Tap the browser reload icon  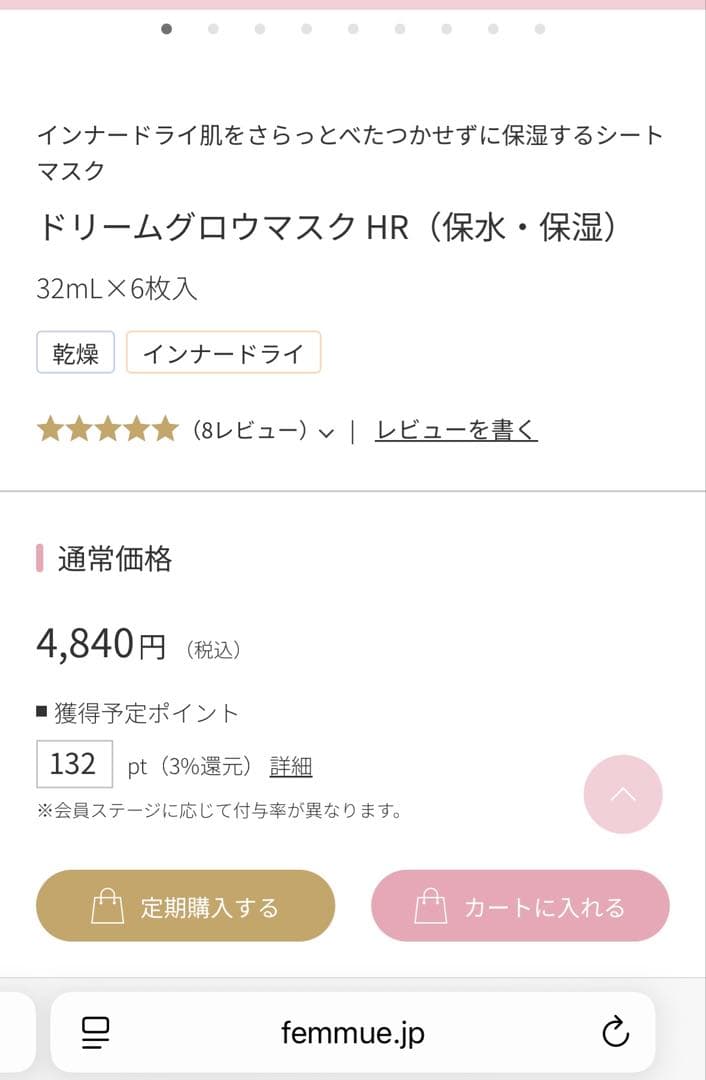[616, 1032]
